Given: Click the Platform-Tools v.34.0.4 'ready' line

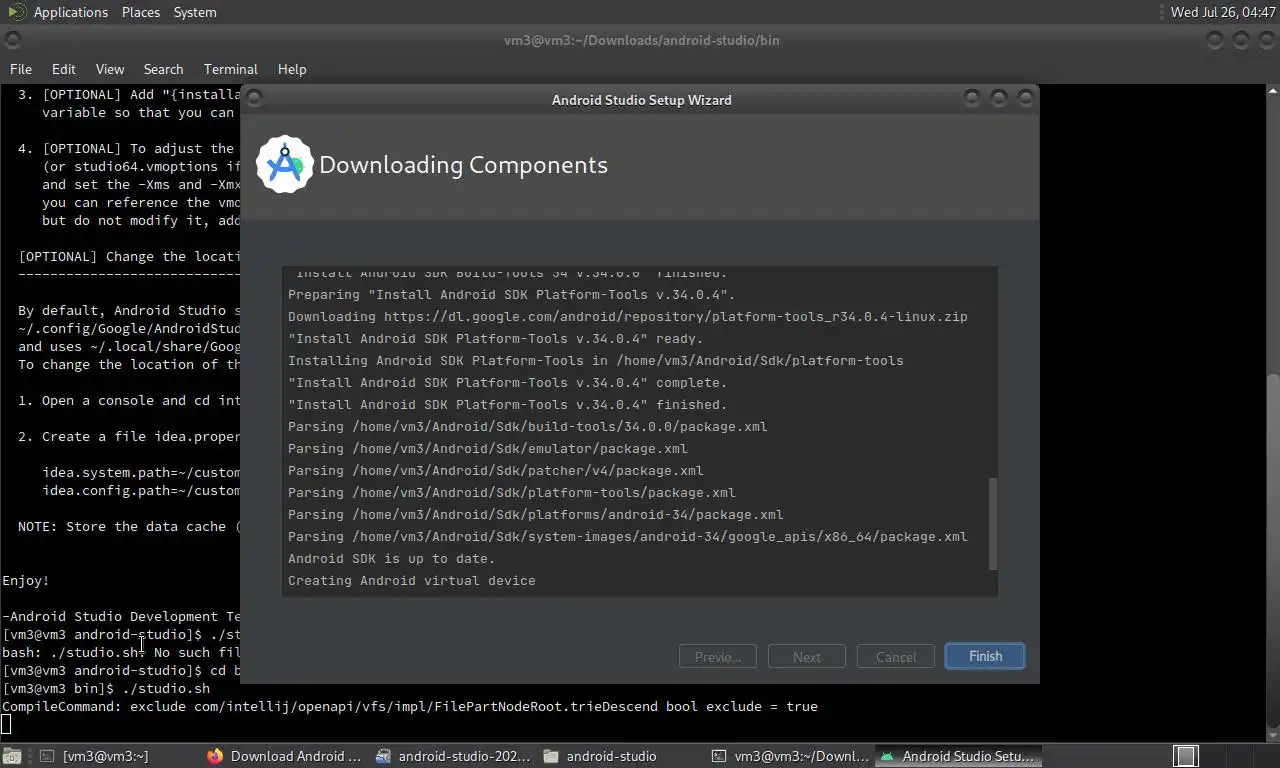Looking at the screenshot, I should (x=496, y=339).
